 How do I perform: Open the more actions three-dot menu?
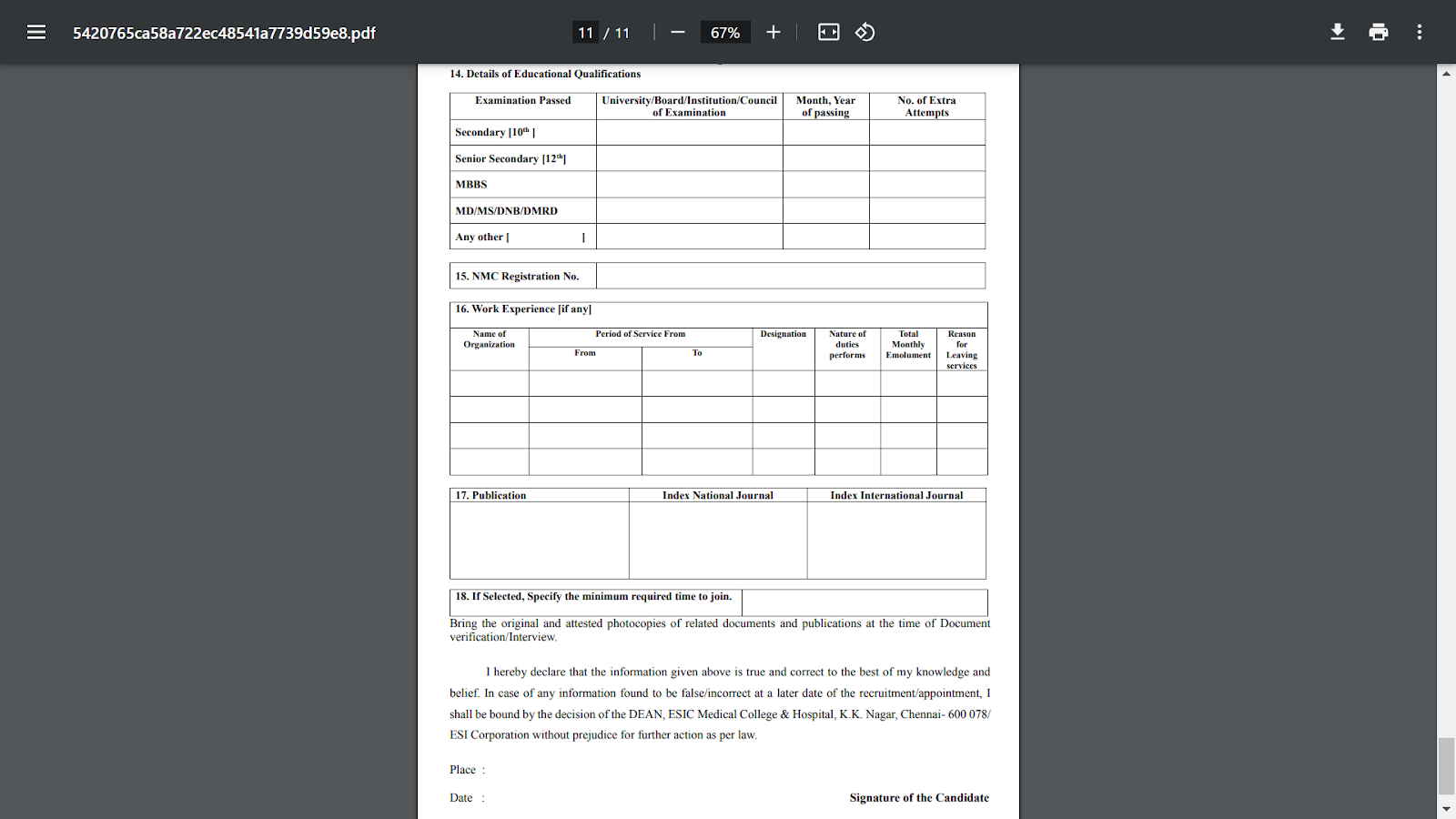pyautogui.click(x=1420, y=33)
